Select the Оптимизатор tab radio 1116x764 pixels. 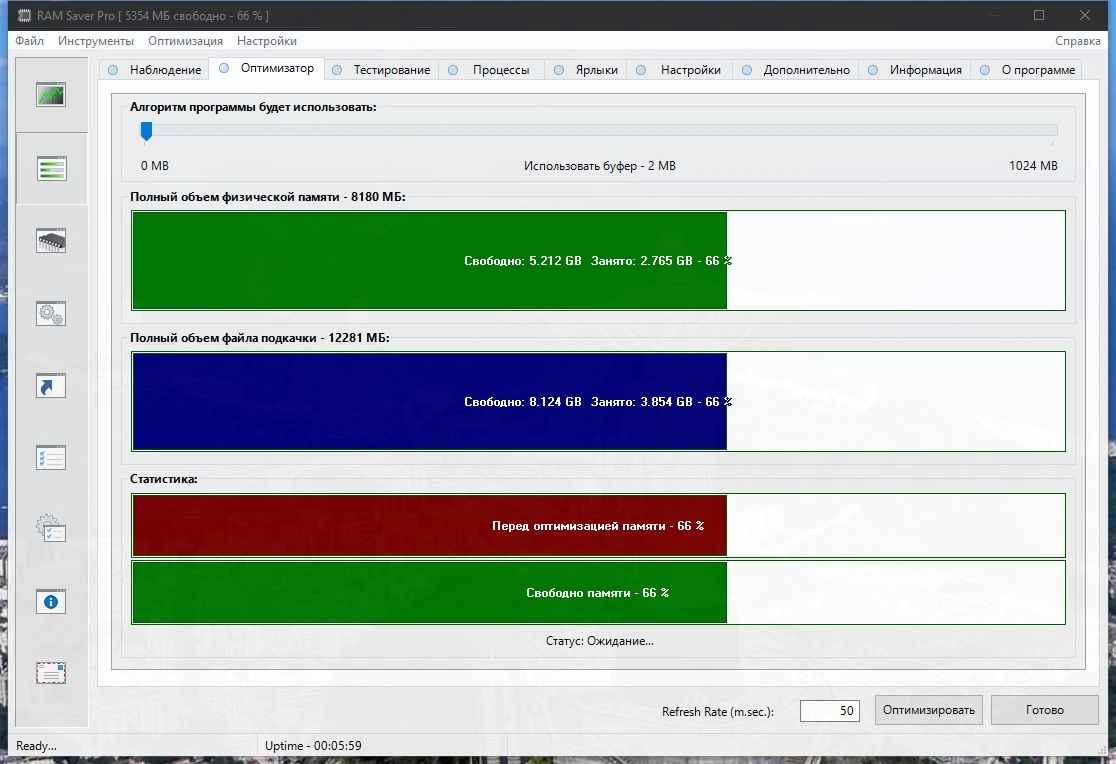pyautogui.click(x=224, y=68)
